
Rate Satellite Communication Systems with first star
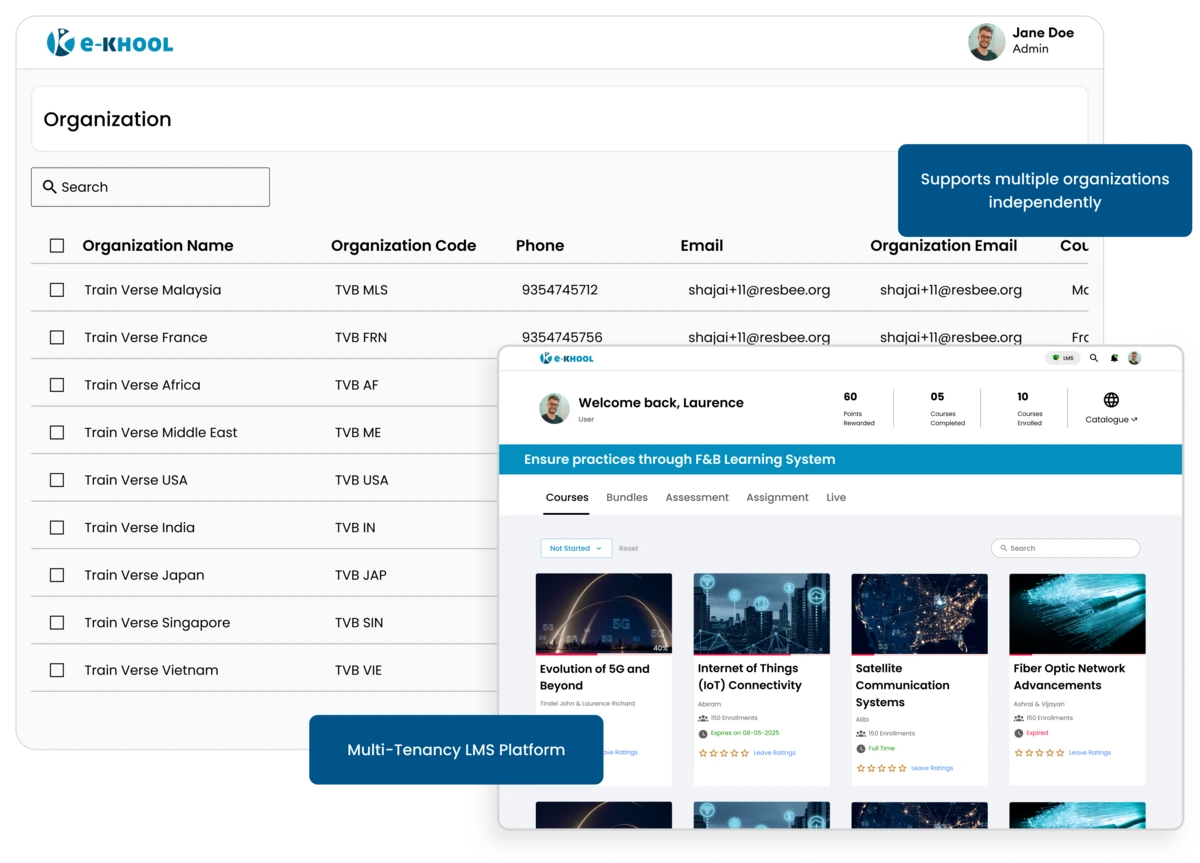pos(861,769)
